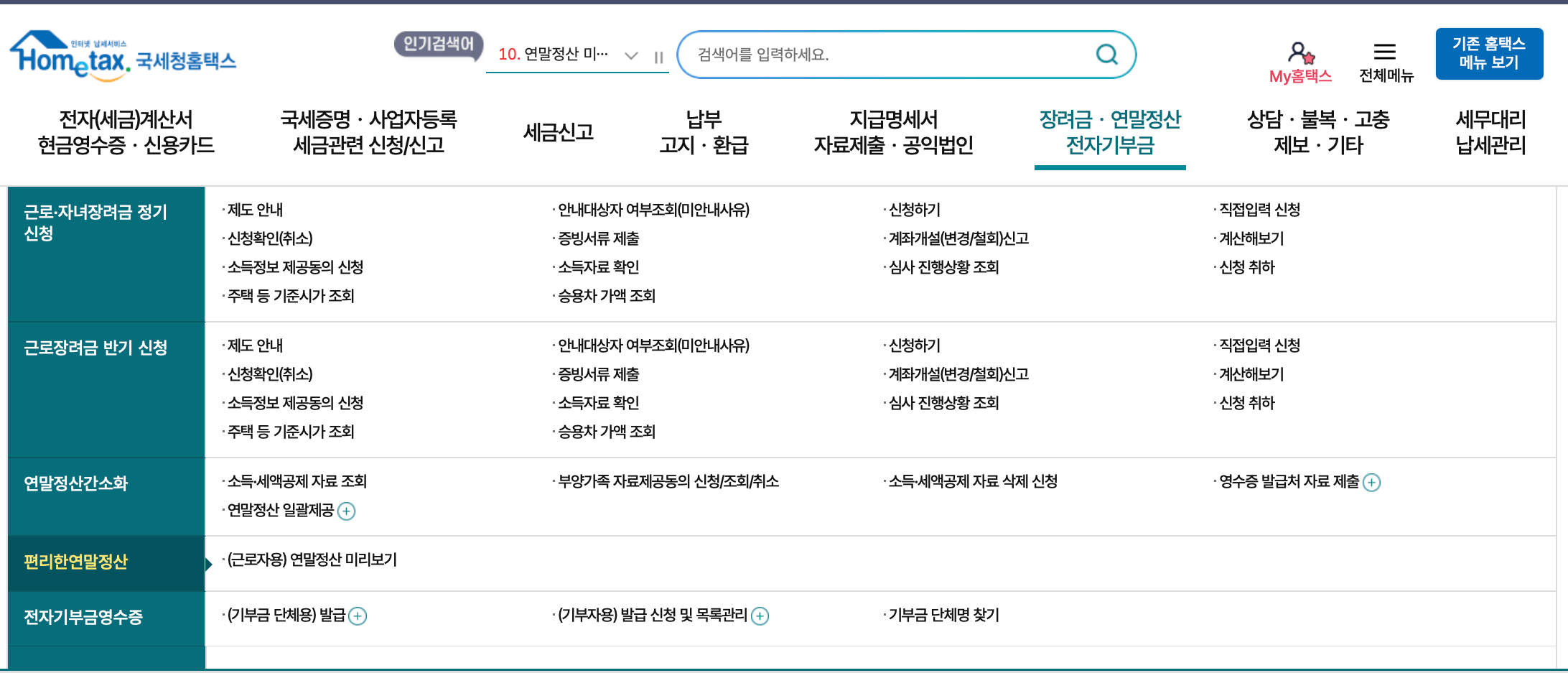Open My홈택스 with the person icon
Screen dimensions: 1568x673
pos(1299,54)
